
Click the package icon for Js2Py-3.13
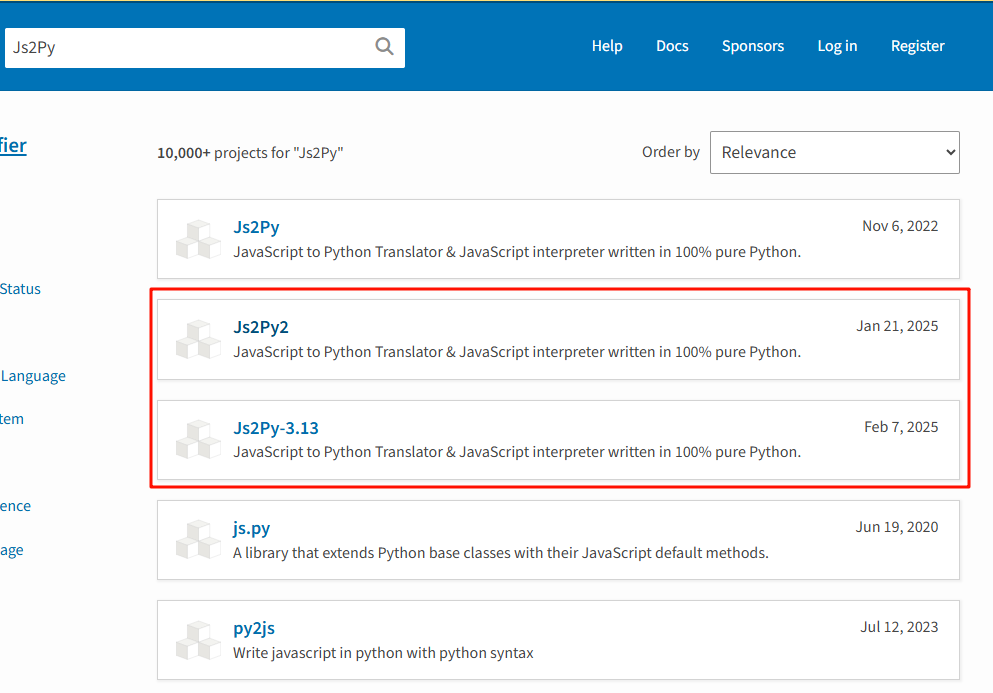click(x=198, y=439)
